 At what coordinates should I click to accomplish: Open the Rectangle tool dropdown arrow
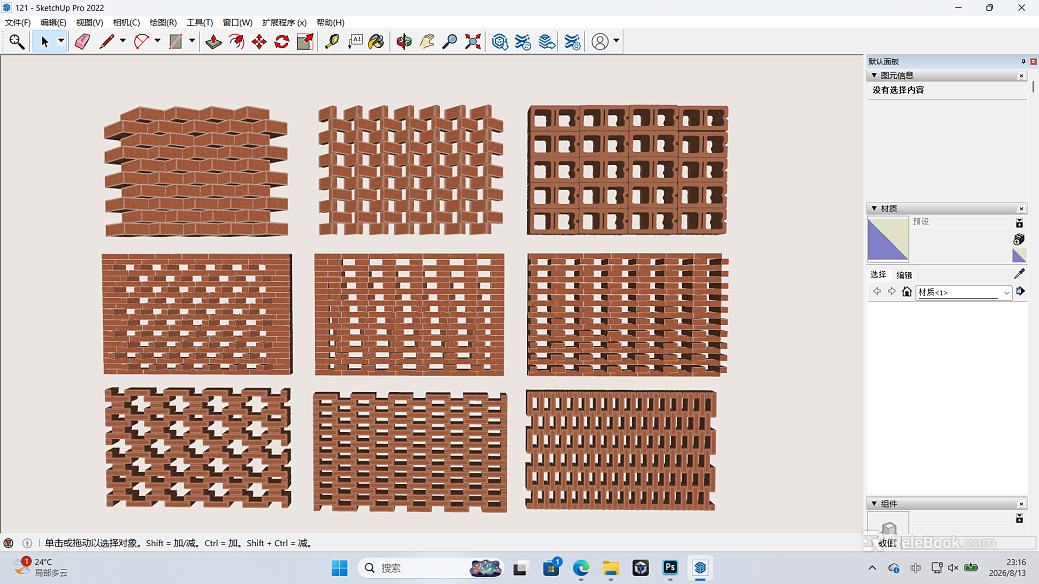click(191, 42)
